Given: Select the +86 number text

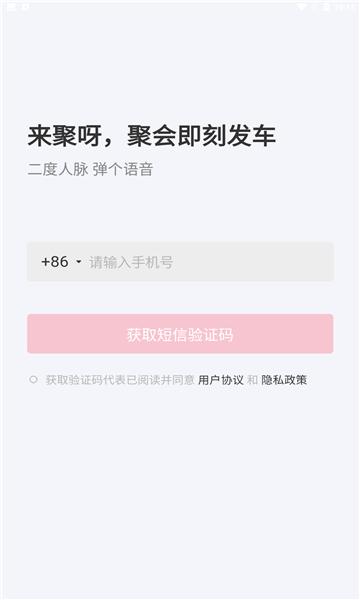Looking at the screenshot, I should coord(55,262).
